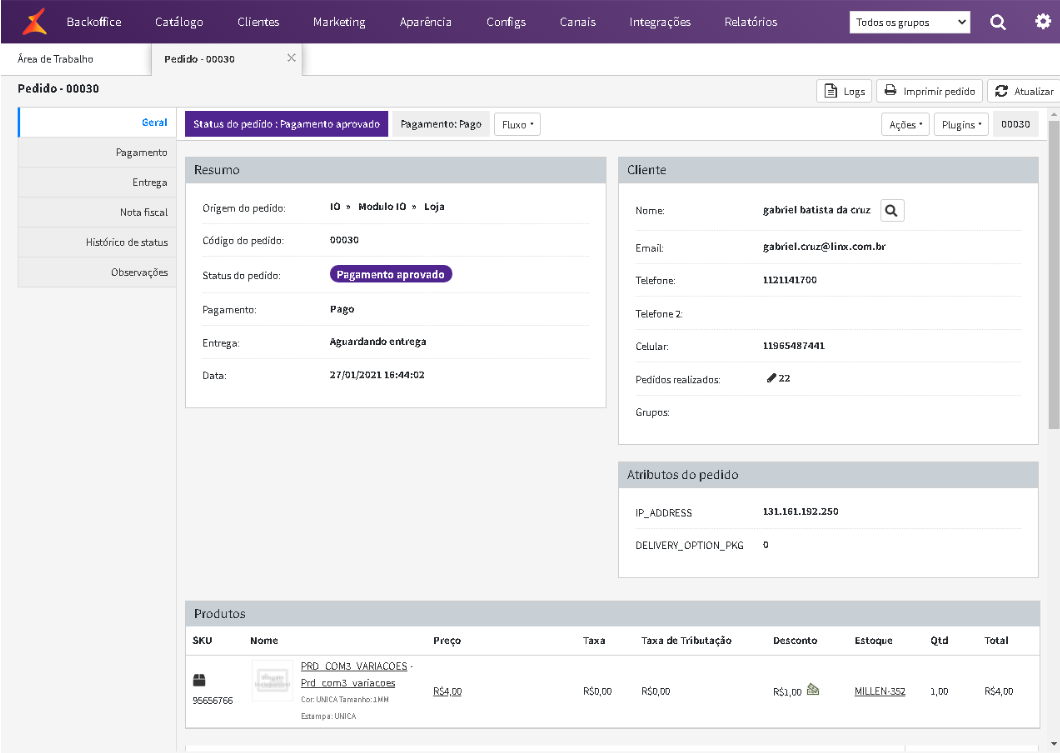Click the pencil icon beside Pedidos realizados
The image size is (1060, 753).
(771, 378)
